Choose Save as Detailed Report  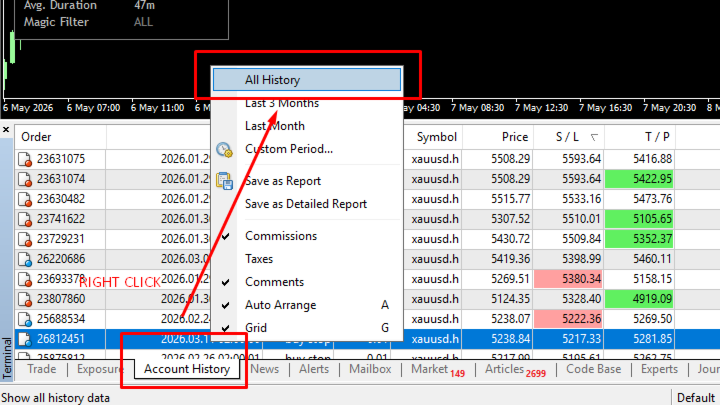click(306, 204)
